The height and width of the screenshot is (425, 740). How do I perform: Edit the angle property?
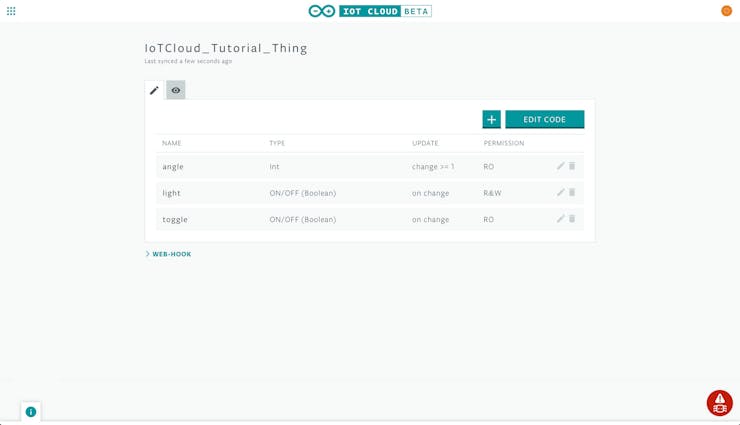coord(561,166)
